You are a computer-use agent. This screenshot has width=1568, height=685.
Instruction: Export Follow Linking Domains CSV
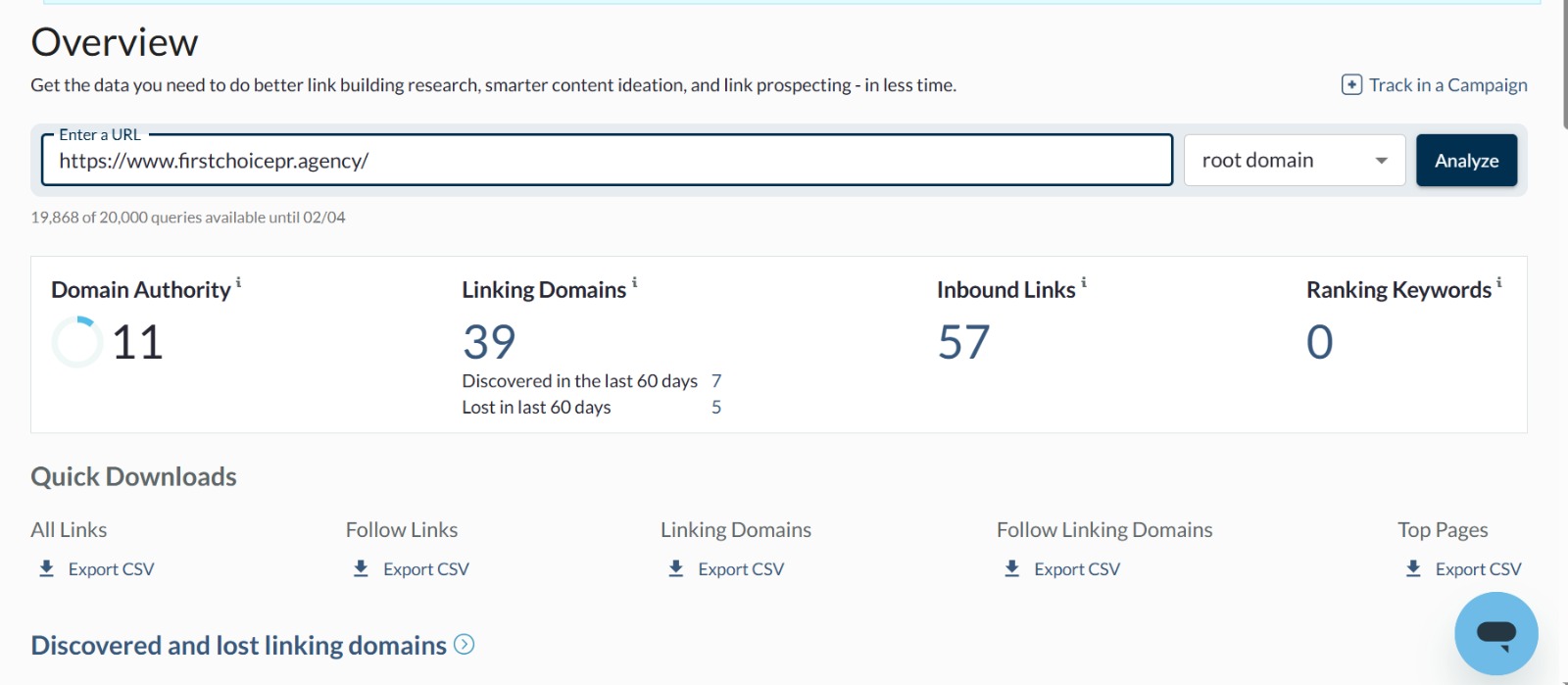pyautogui.click(x=1076, y=569)
